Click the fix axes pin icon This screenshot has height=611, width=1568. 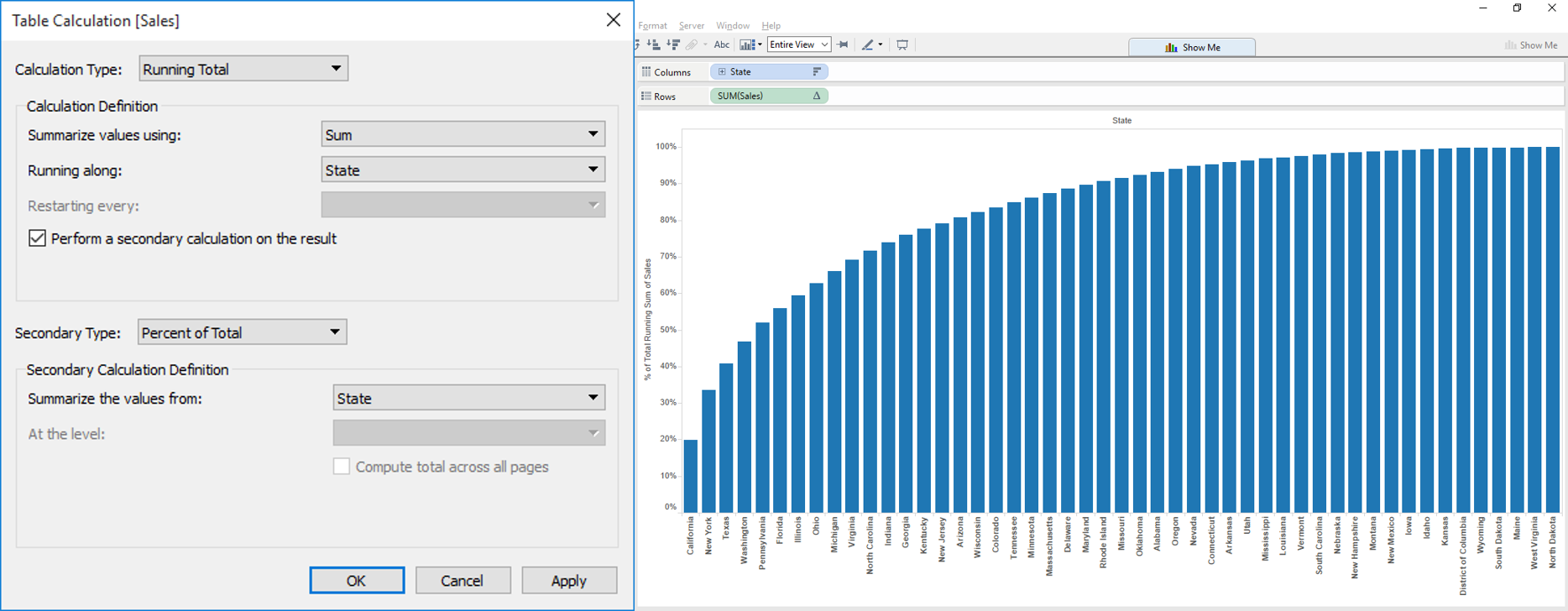point(843,45)
